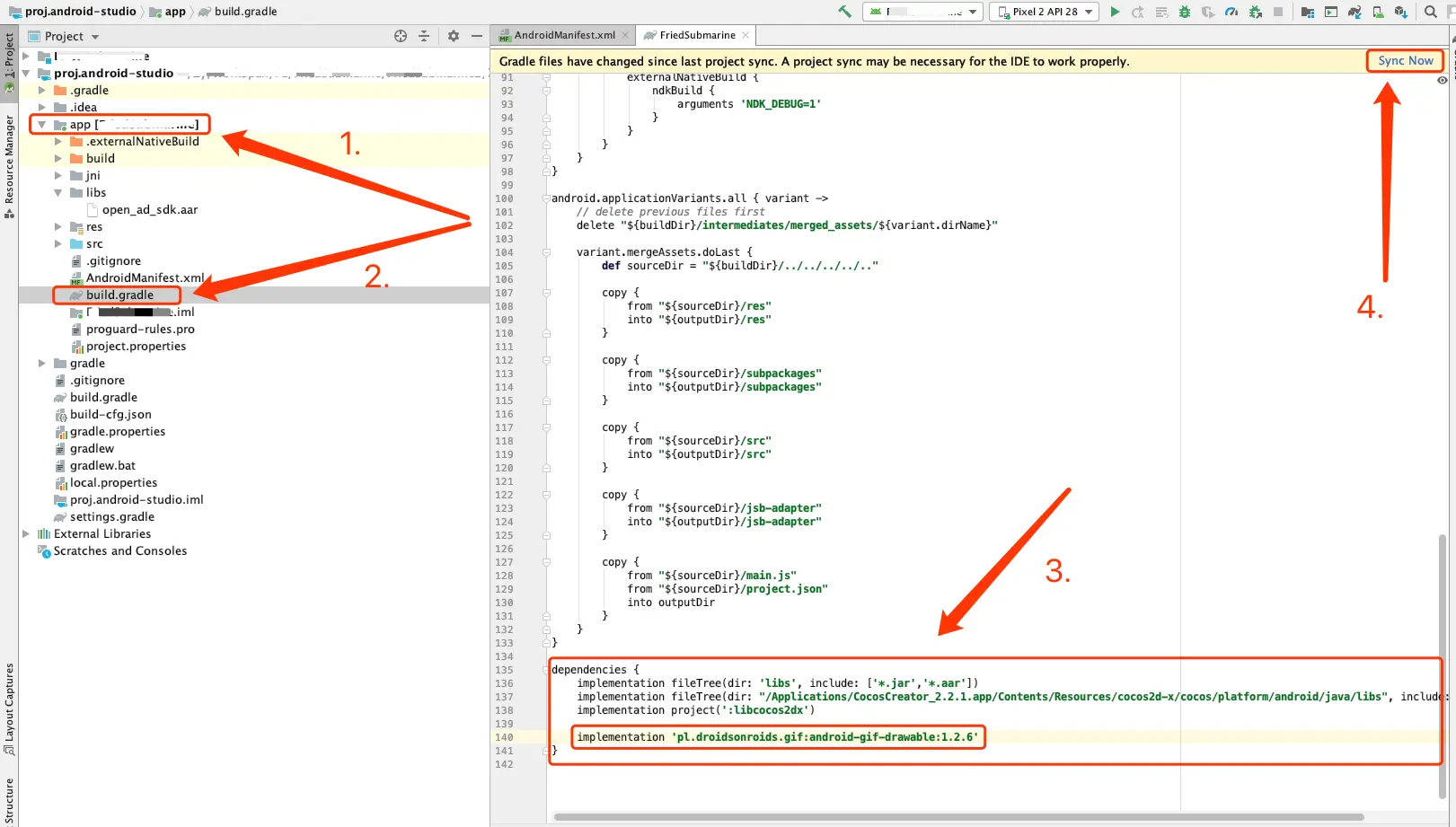Click the Run with Coverage icon
Image resolution: width=1456 pixels, height=827 pixels.
[1208, 12]
